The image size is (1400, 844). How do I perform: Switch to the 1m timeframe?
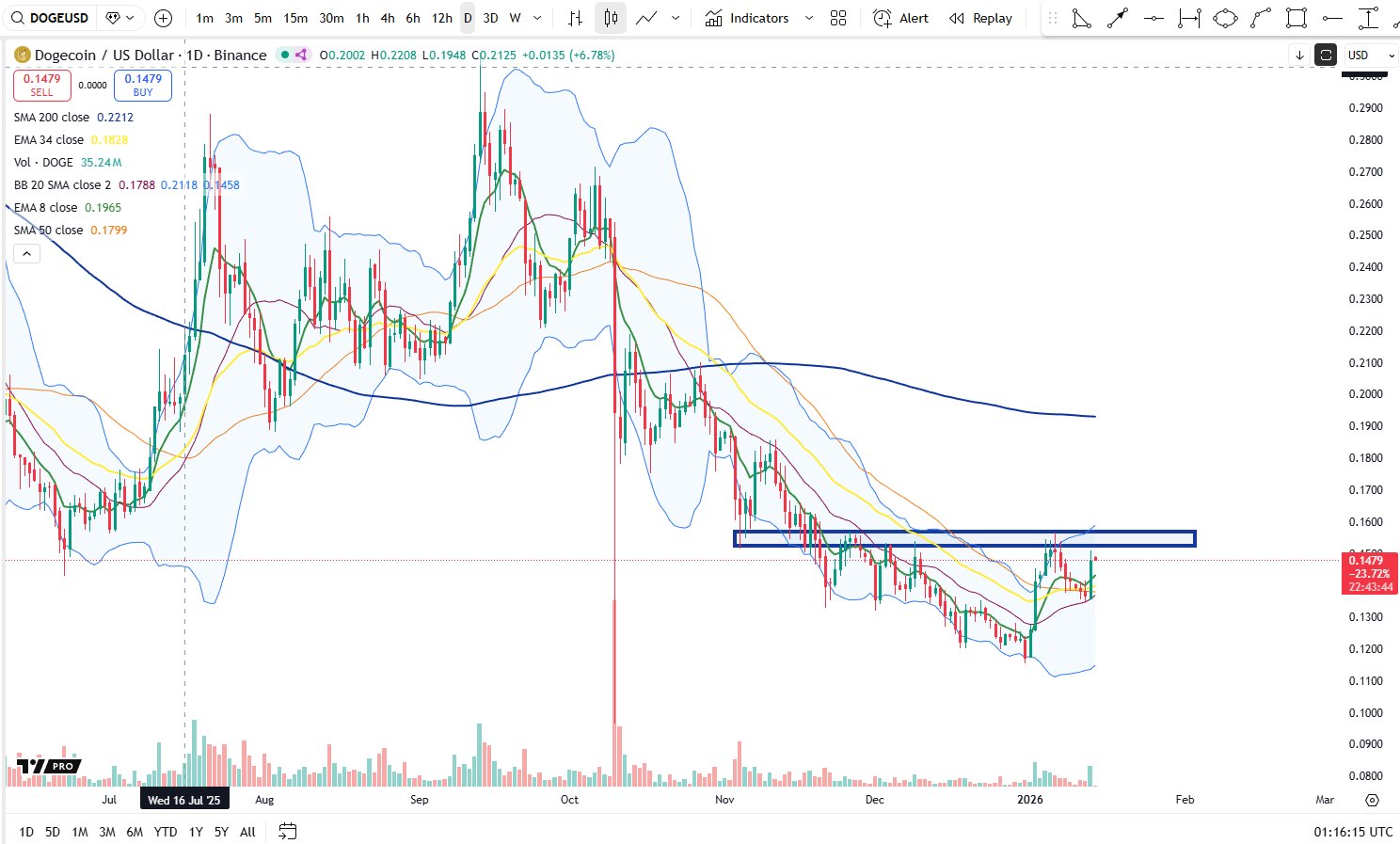(x=204, y=18)
